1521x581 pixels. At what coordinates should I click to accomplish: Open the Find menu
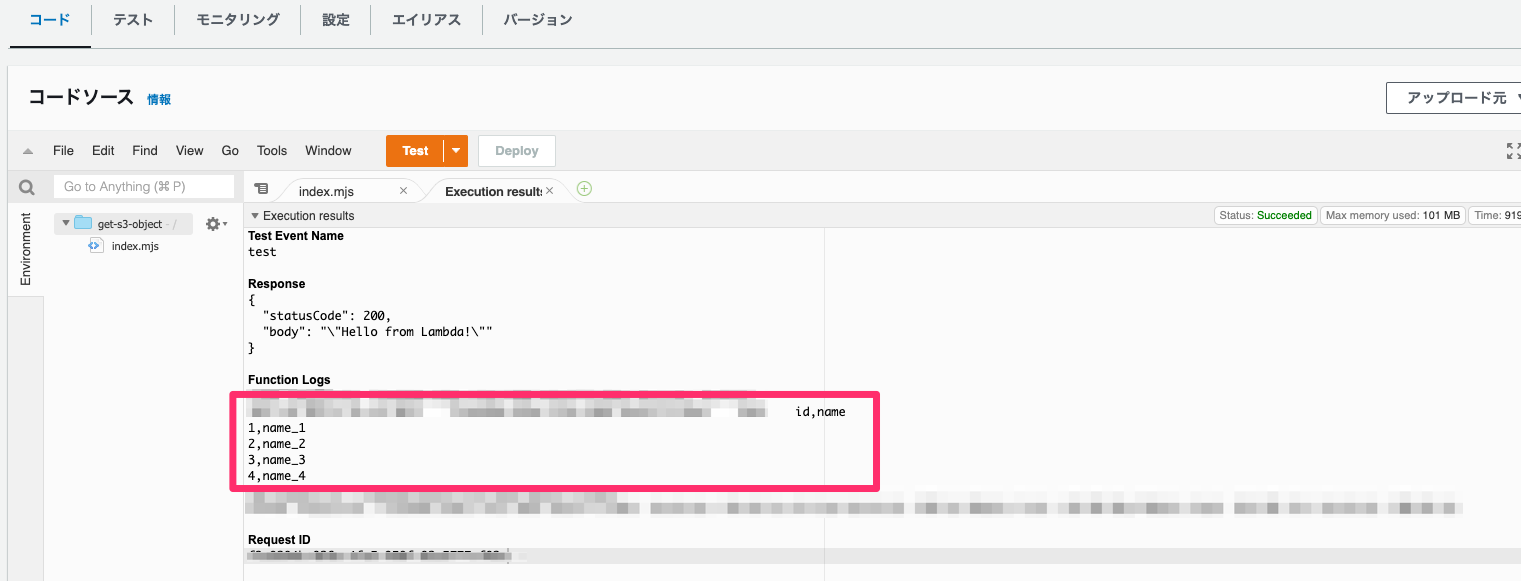click(145, 151)
